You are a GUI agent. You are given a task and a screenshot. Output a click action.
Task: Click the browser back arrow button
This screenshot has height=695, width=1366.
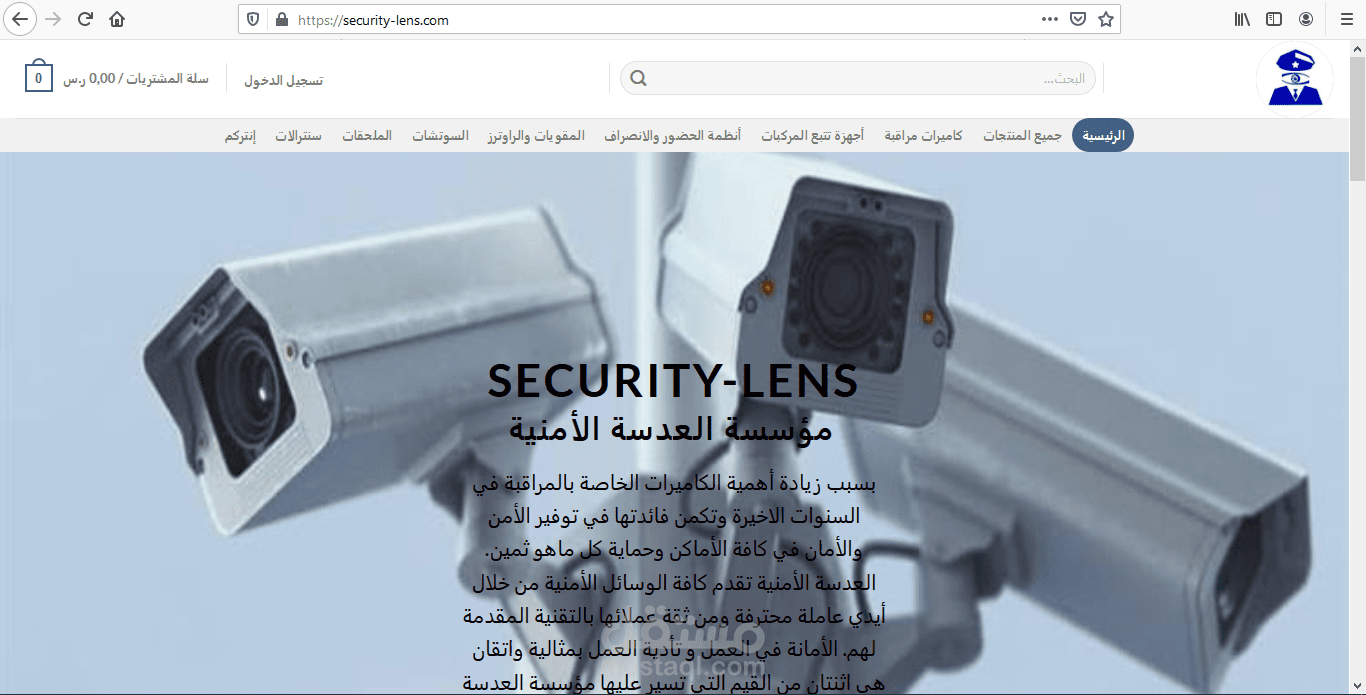[x=20, y=19]
